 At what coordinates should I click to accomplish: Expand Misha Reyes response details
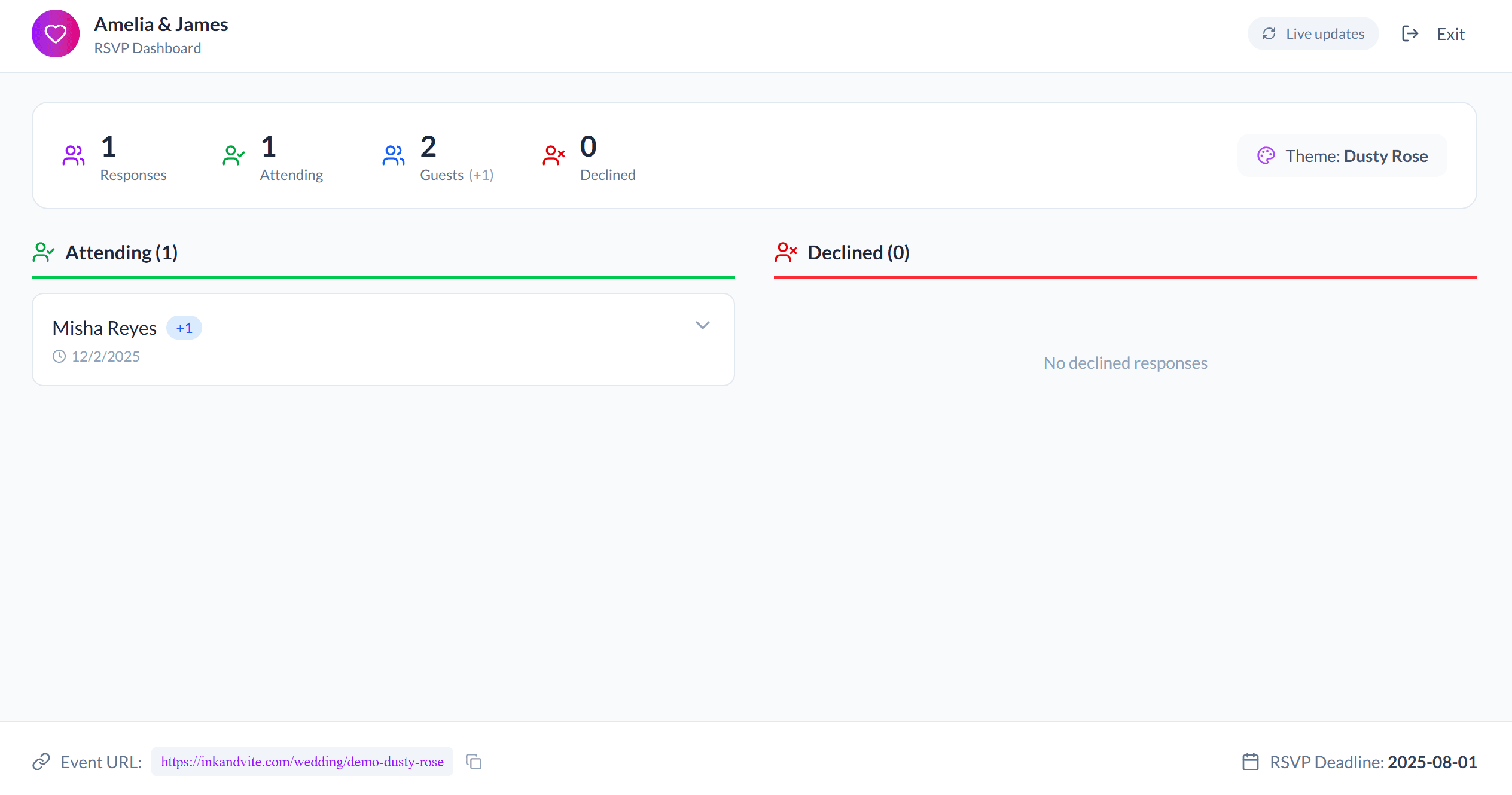703,325
